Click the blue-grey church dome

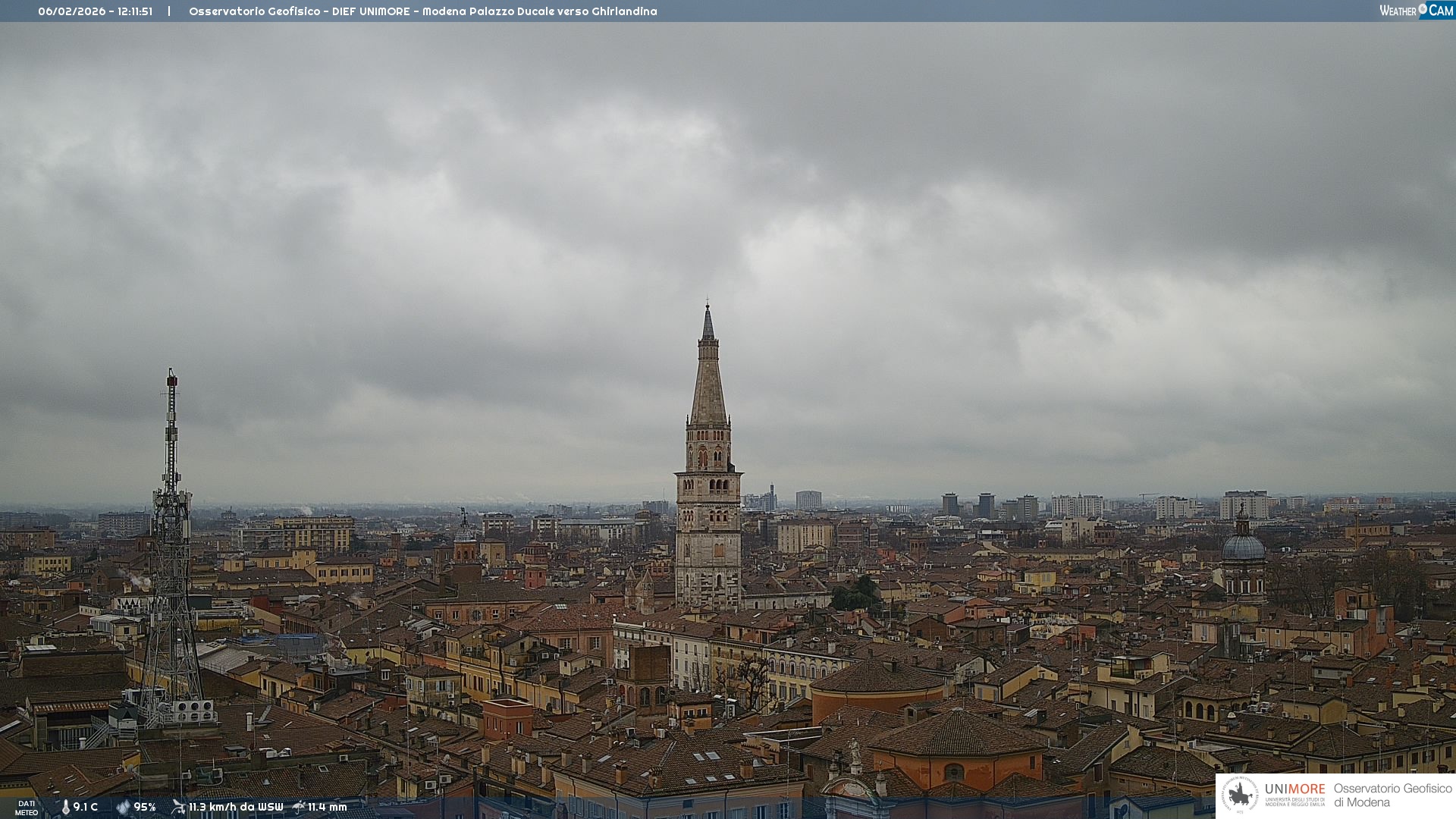[x=1244, y=548]
